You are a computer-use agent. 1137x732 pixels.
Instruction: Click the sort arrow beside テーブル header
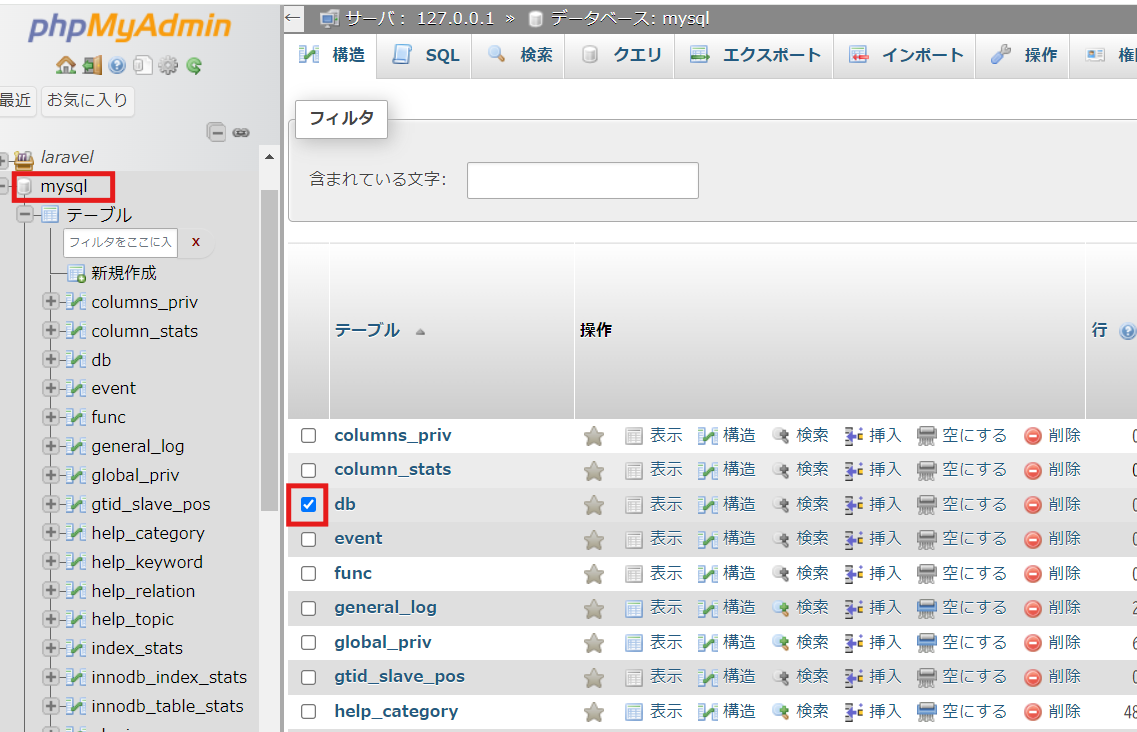pos(420,332)
